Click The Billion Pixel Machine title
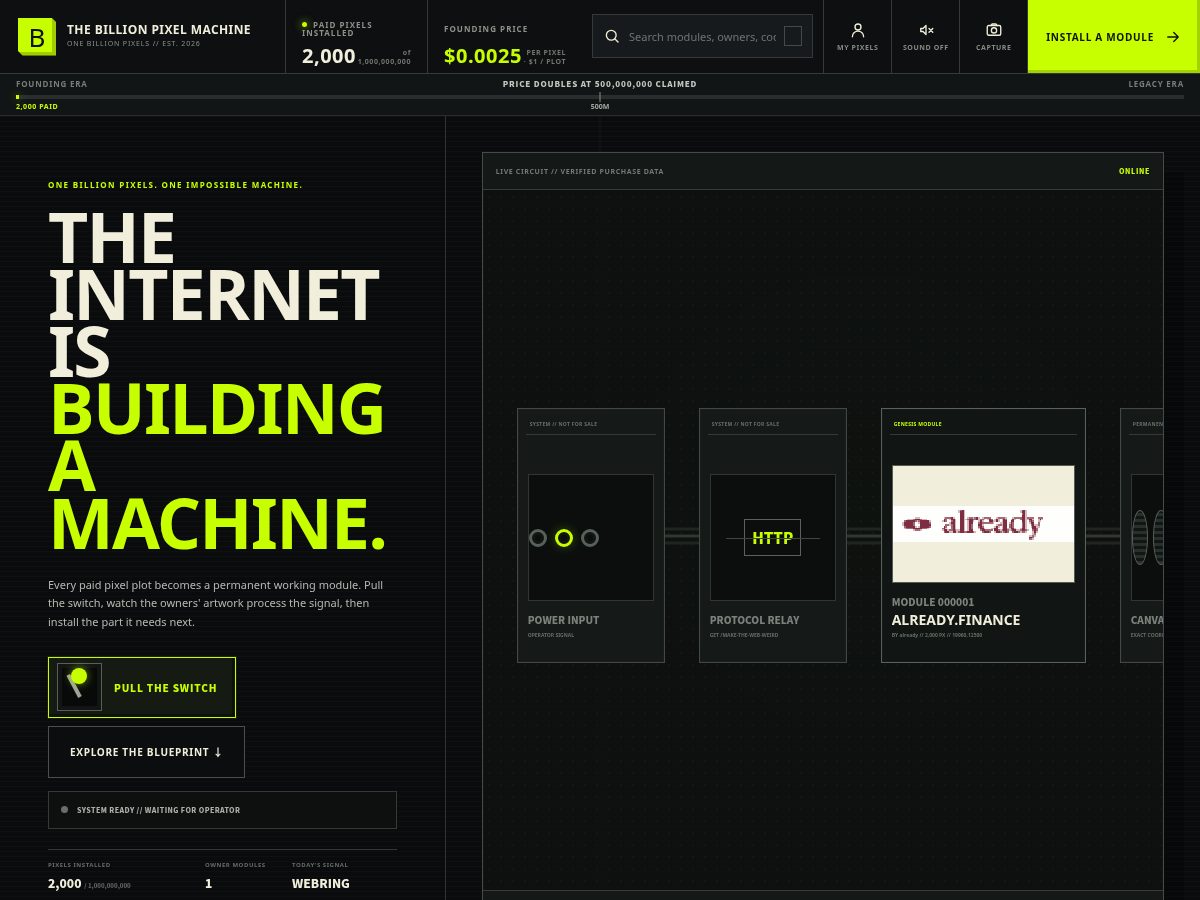The image size is (1200, 900). coord(159,30)
